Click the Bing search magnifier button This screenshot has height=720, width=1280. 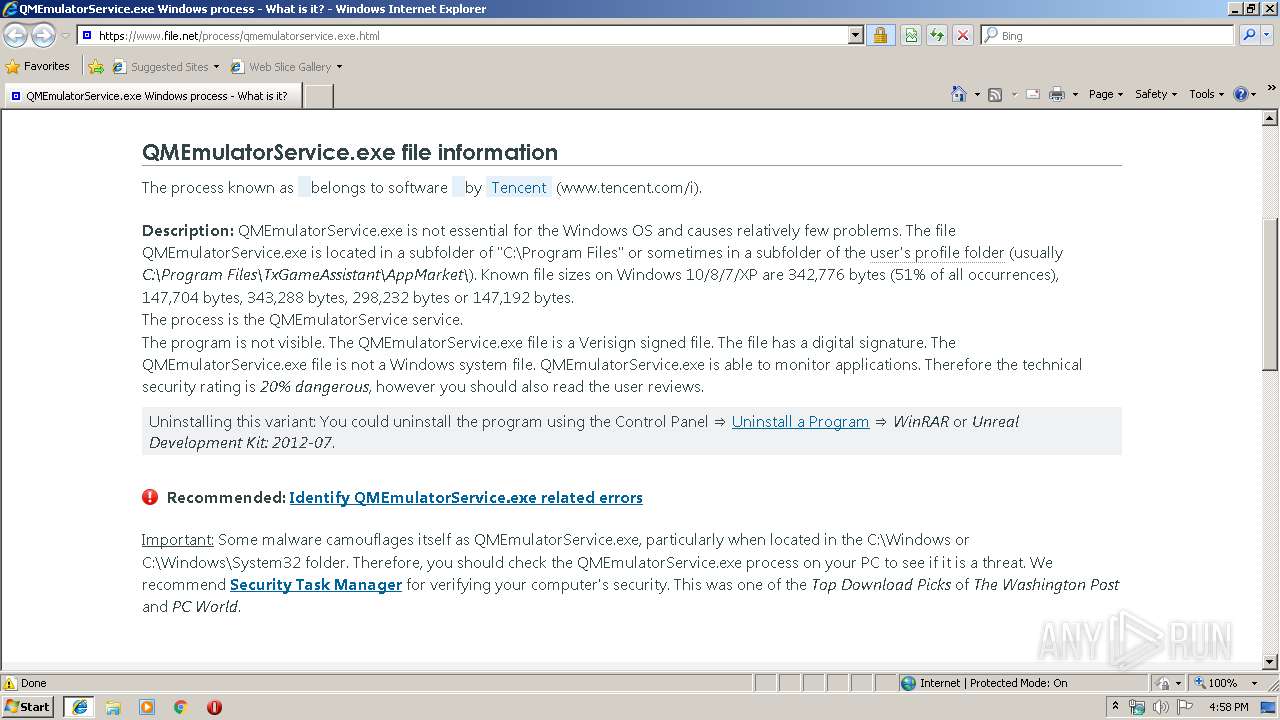click(1250, 35)
